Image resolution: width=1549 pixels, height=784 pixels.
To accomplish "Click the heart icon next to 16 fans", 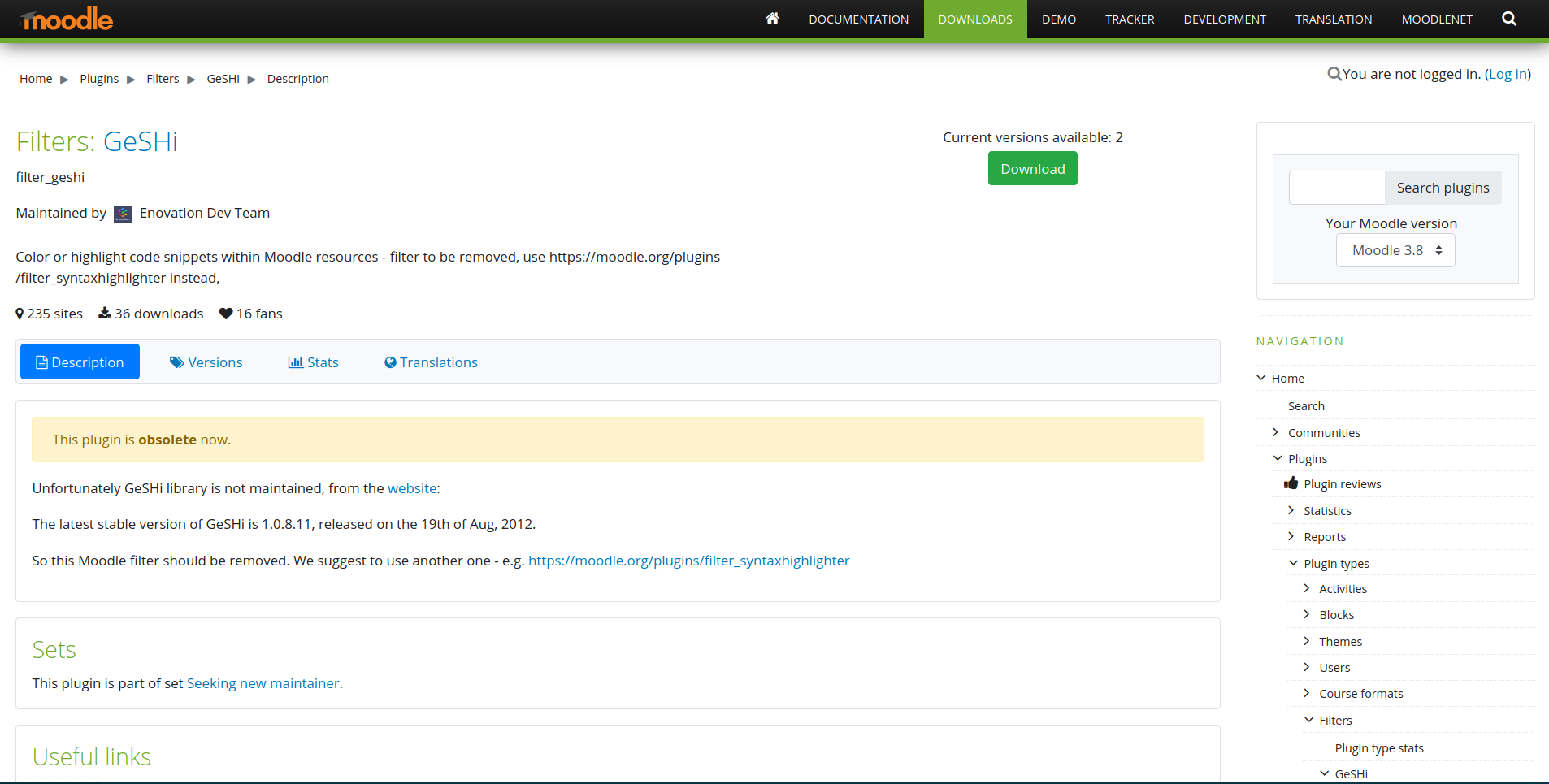I will 226,314.
